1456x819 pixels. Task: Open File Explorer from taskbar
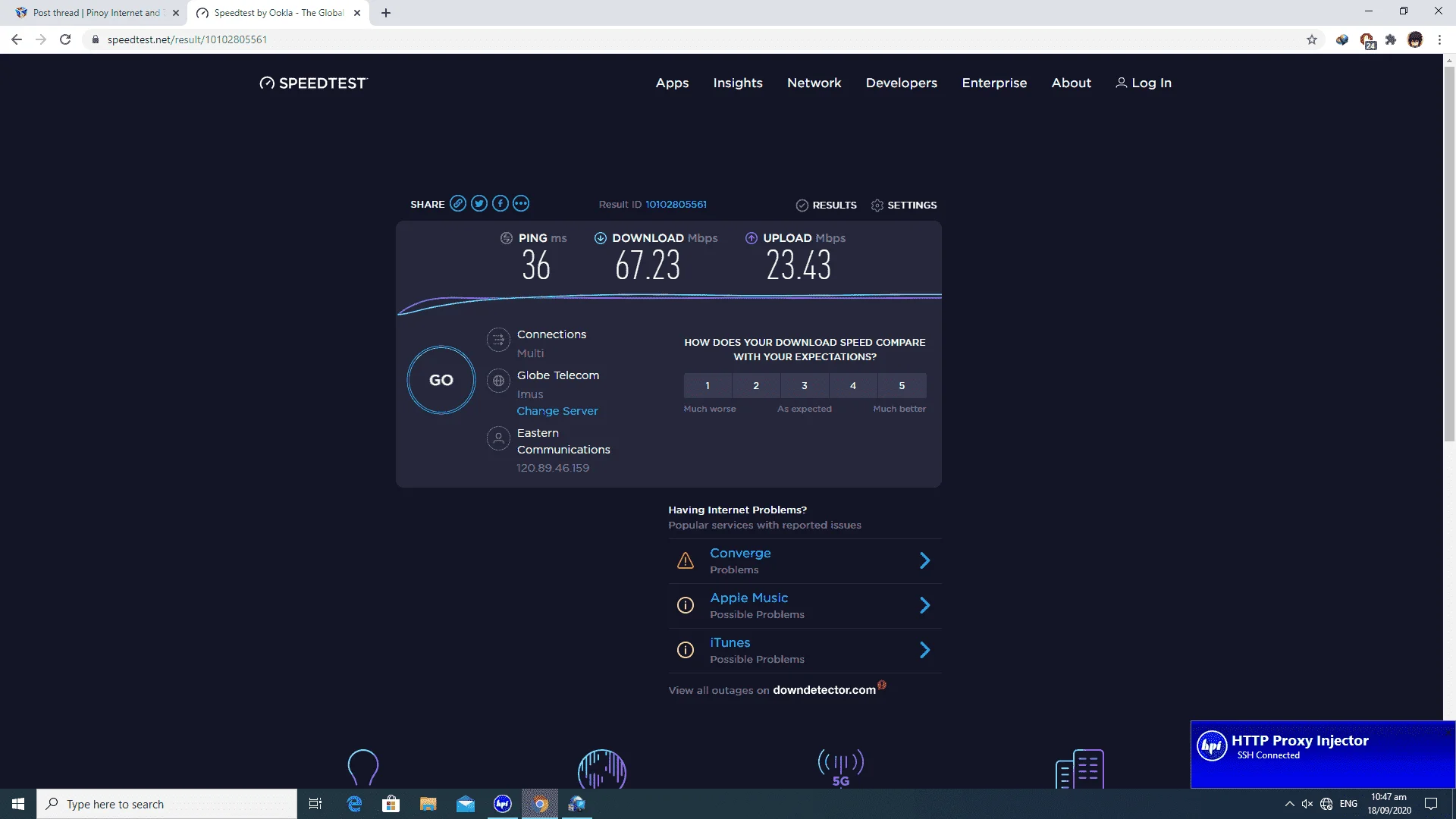point(428,804)
